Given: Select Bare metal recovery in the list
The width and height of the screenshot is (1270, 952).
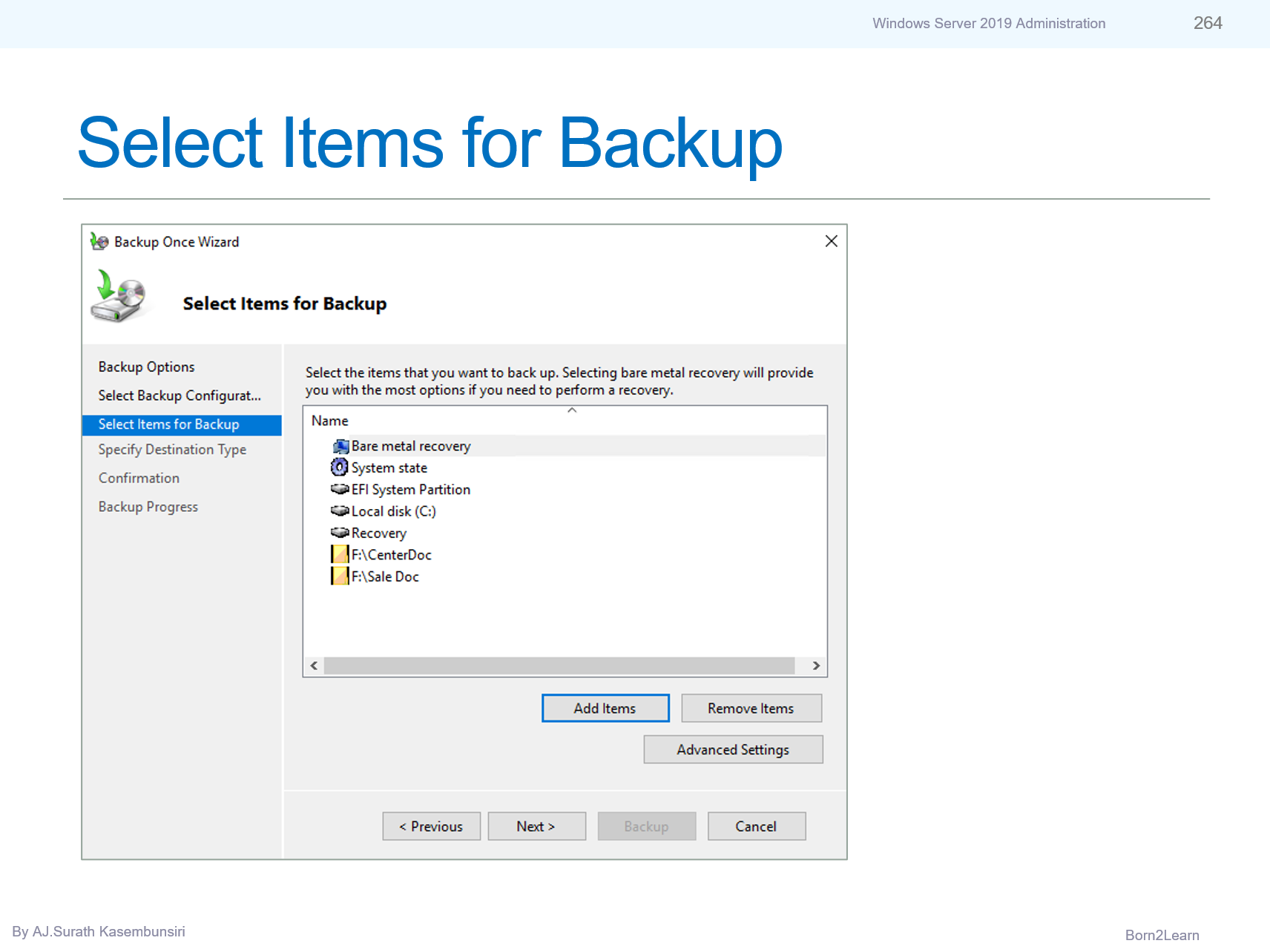Looking at the screenshot, I should (x=411, y=446).
